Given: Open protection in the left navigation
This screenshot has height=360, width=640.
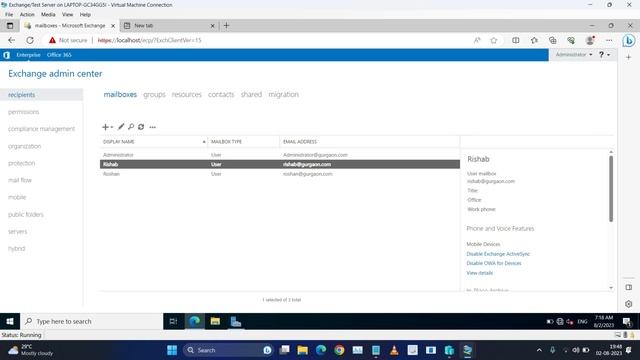Looking at the screenshot, I should click(21, 163).
